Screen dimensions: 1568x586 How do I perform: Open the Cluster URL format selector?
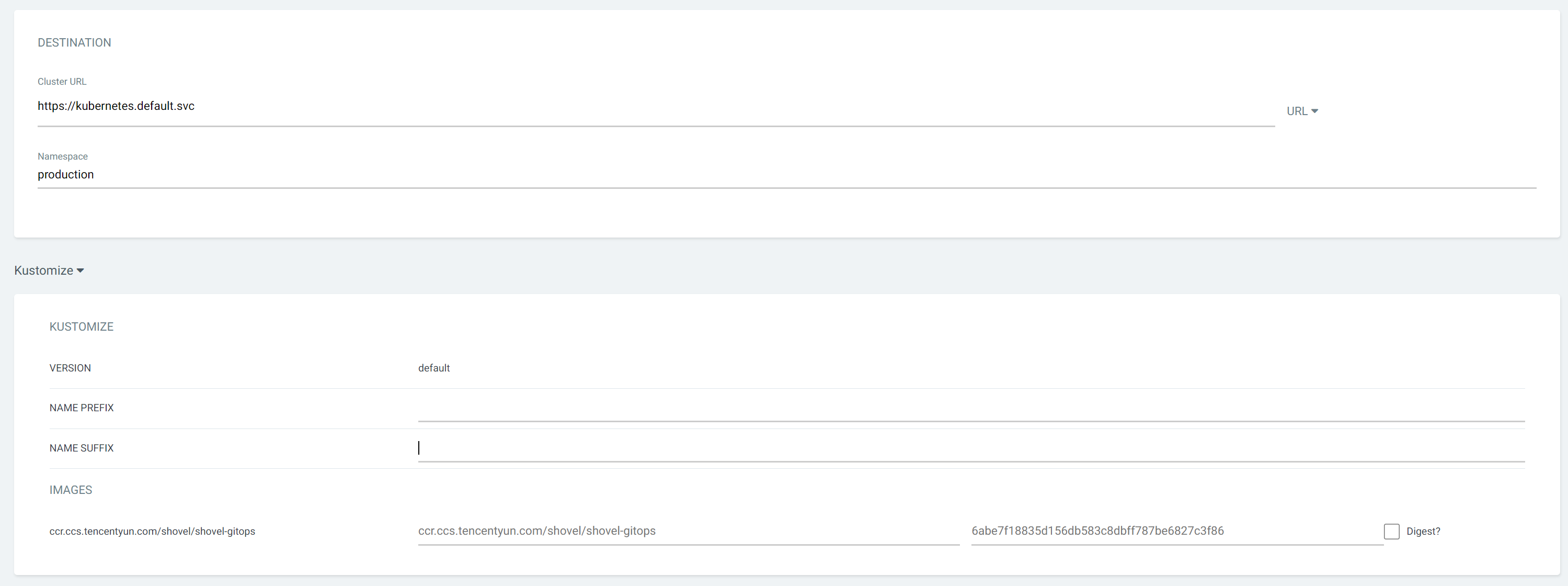[x=1302, y=111]
